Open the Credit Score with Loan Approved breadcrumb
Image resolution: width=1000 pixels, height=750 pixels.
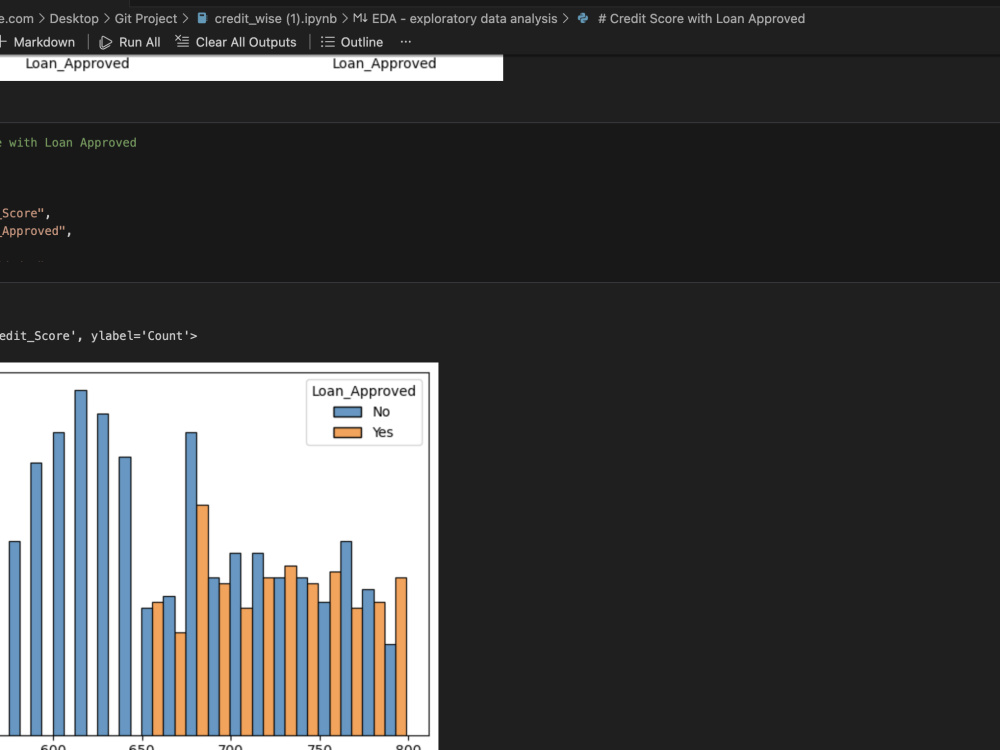pyautogui.click(x=701, y=18)
